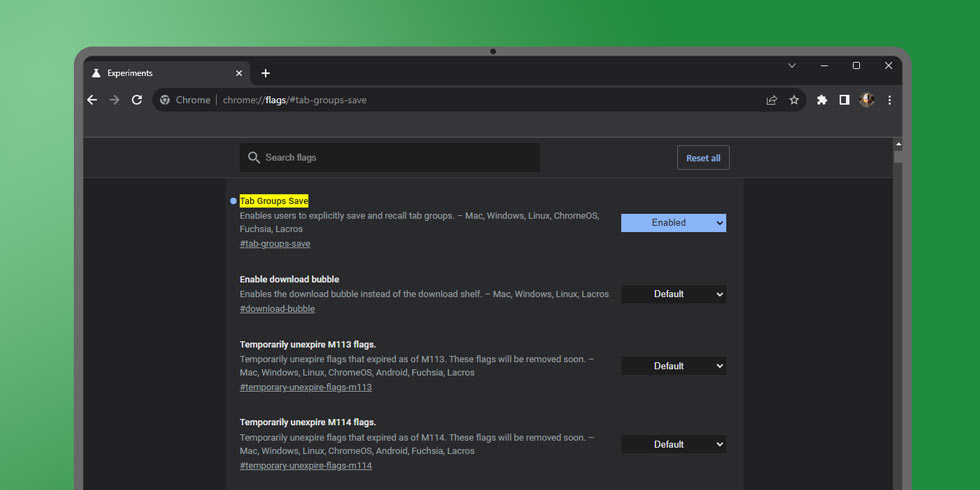Open the tab search chevron
980x490 pixels.
coord(792,66)
